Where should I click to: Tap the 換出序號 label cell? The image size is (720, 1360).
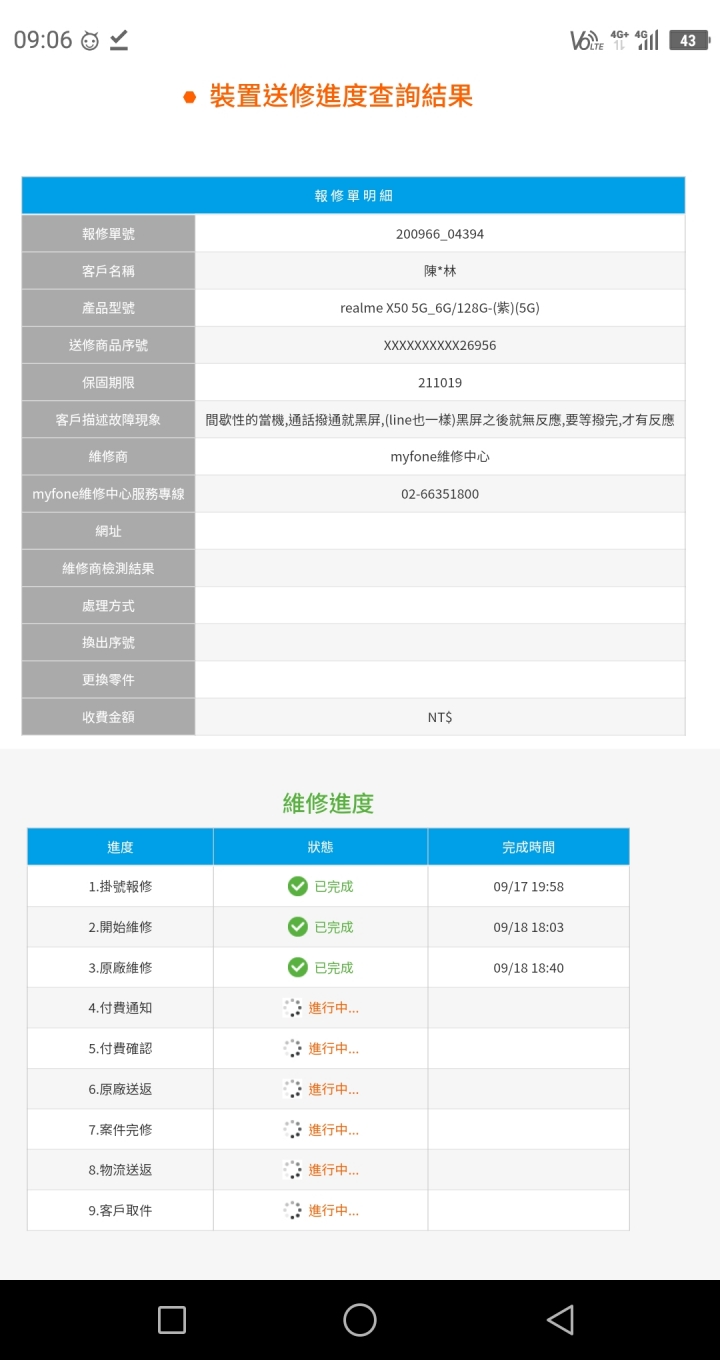tap(108, 643)
